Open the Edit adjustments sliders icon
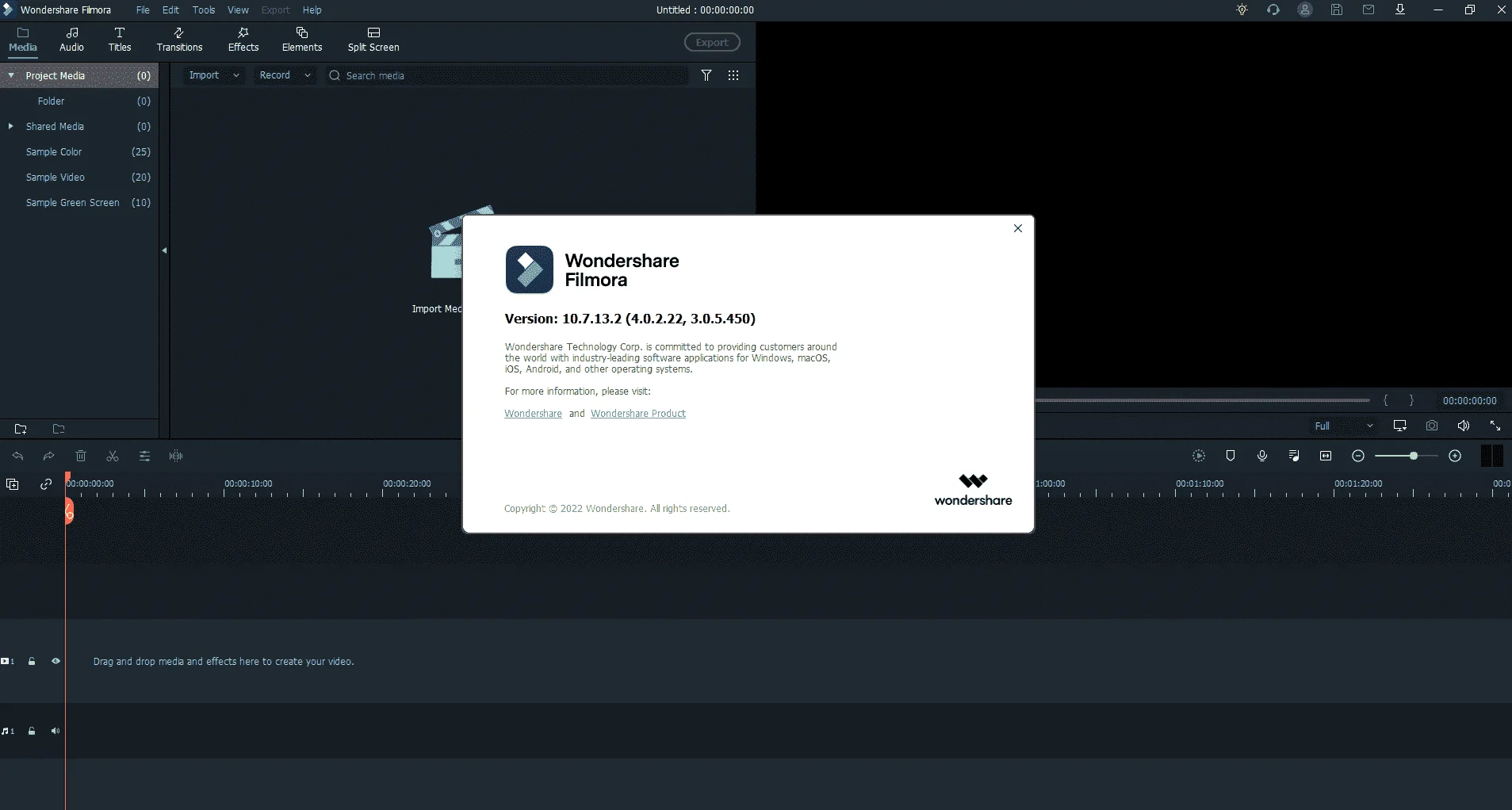Image resolution: width=1512 pixels, height=810 pixels. point(144,456)
